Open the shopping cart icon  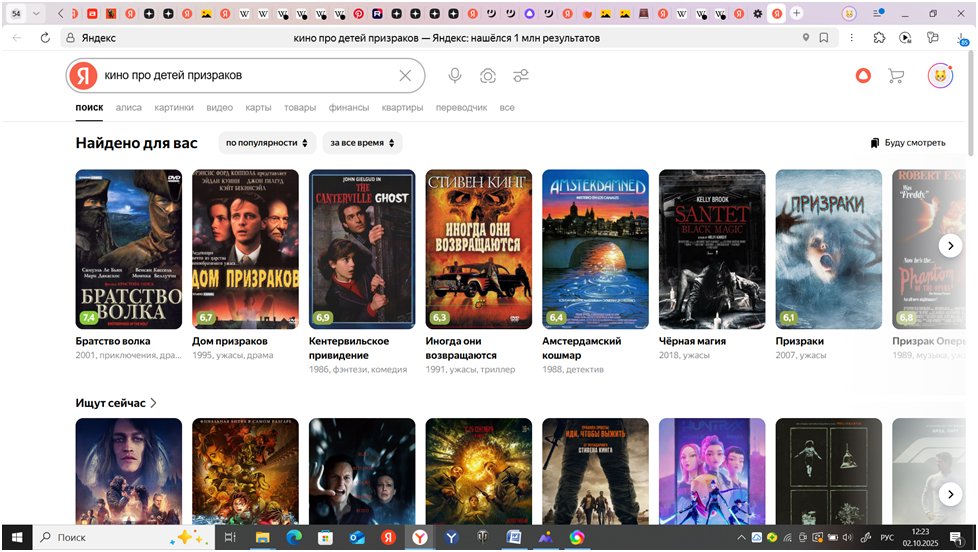pos(896,75)
